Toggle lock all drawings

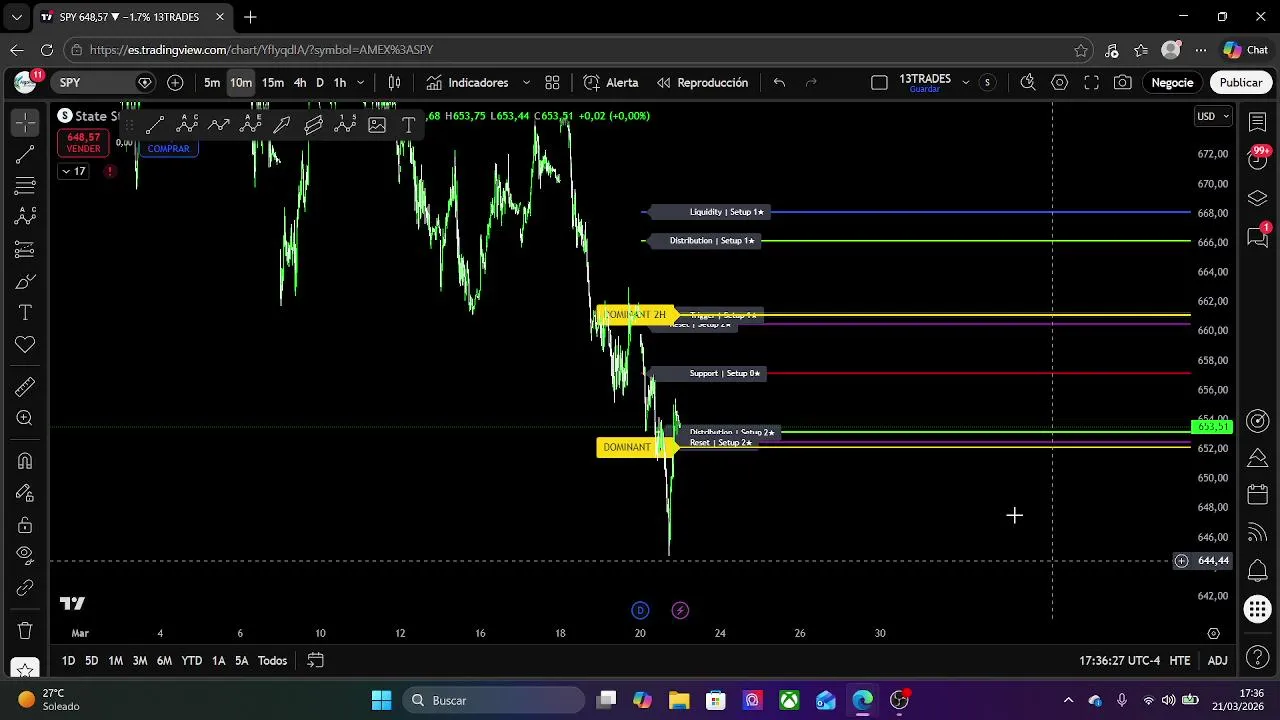25,525
